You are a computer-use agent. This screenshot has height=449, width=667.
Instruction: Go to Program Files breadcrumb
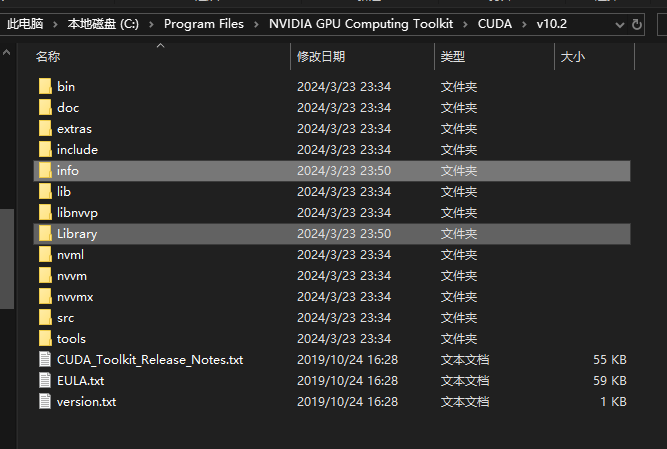(x=204, y=24)
